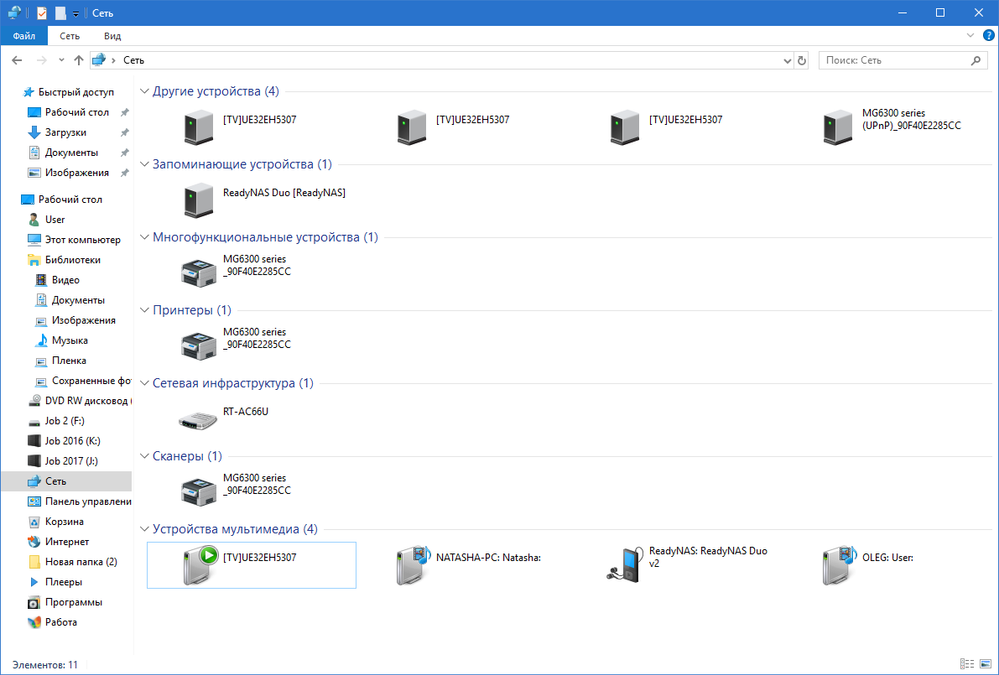Select the OLEG: User media device
This screenshot has height=675, width=999.
[x=836, y=565]
